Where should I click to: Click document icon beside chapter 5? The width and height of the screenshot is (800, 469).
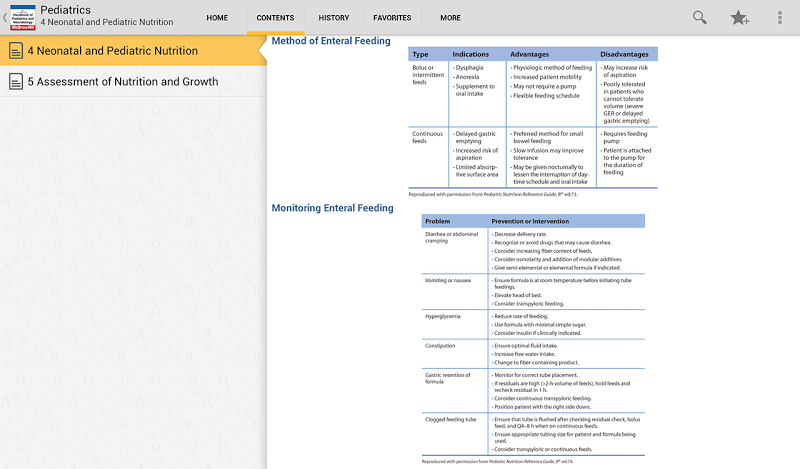16,82
